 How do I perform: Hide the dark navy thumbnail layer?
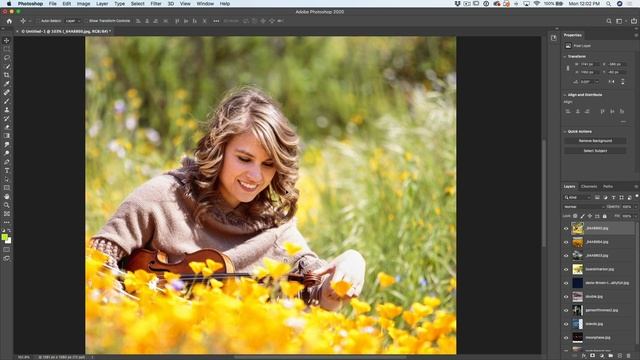(566, 283)
